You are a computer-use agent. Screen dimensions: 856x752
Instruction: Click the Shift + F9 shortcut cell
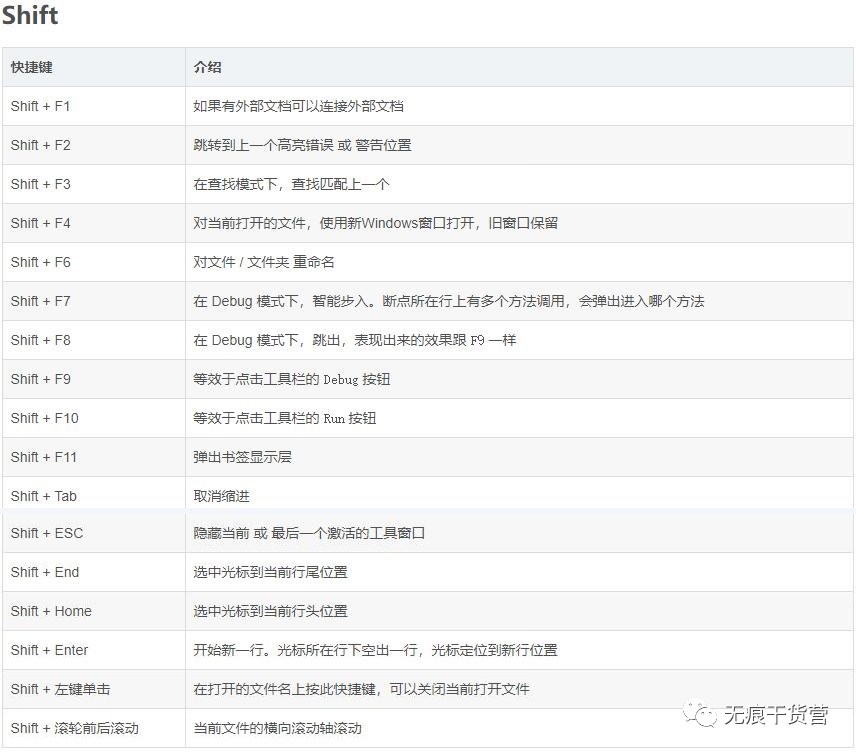94,379
